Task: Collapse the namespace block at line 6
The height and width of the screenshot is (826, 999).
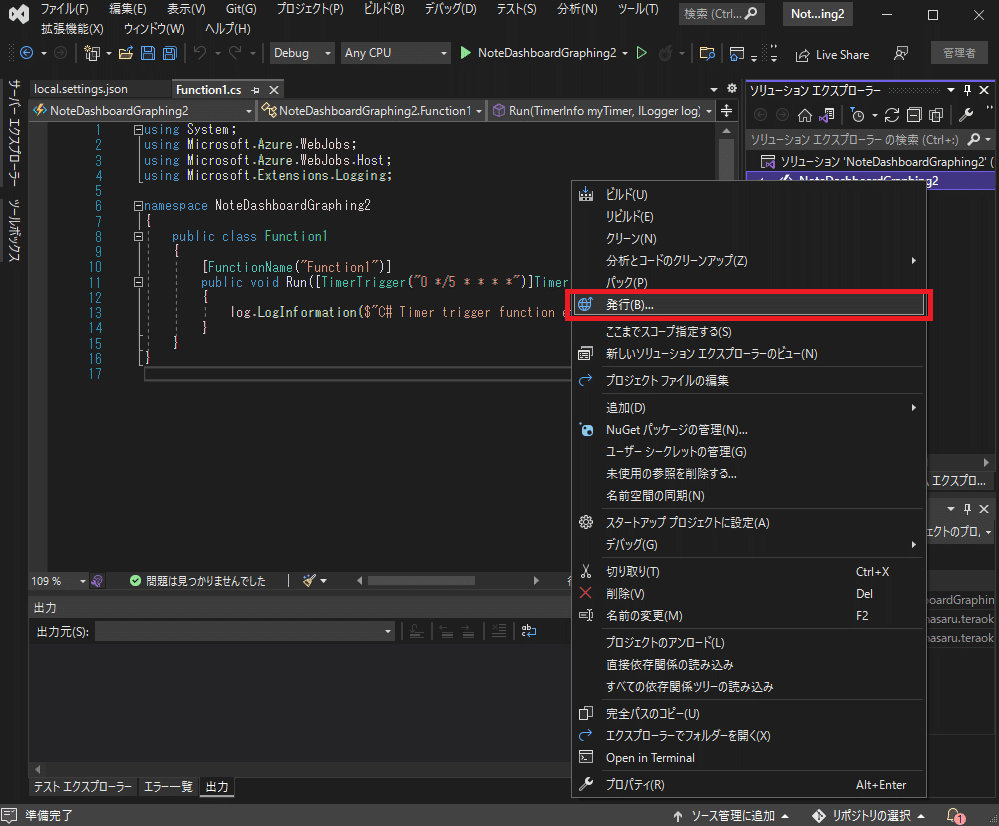Action: pyautogui.click(x=138, y=205)
